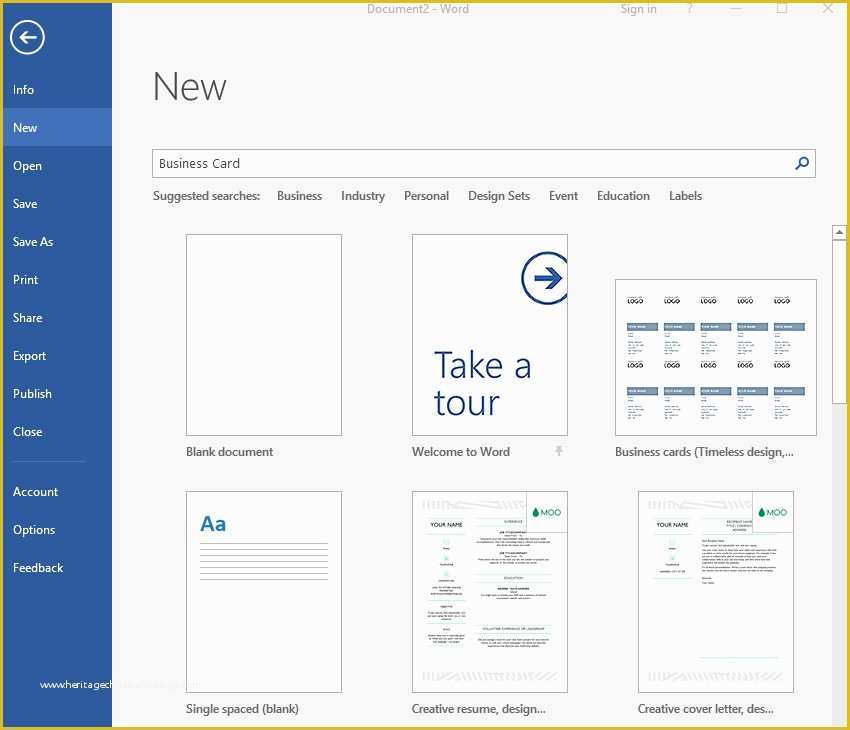Select New in the sidebar

57,127
